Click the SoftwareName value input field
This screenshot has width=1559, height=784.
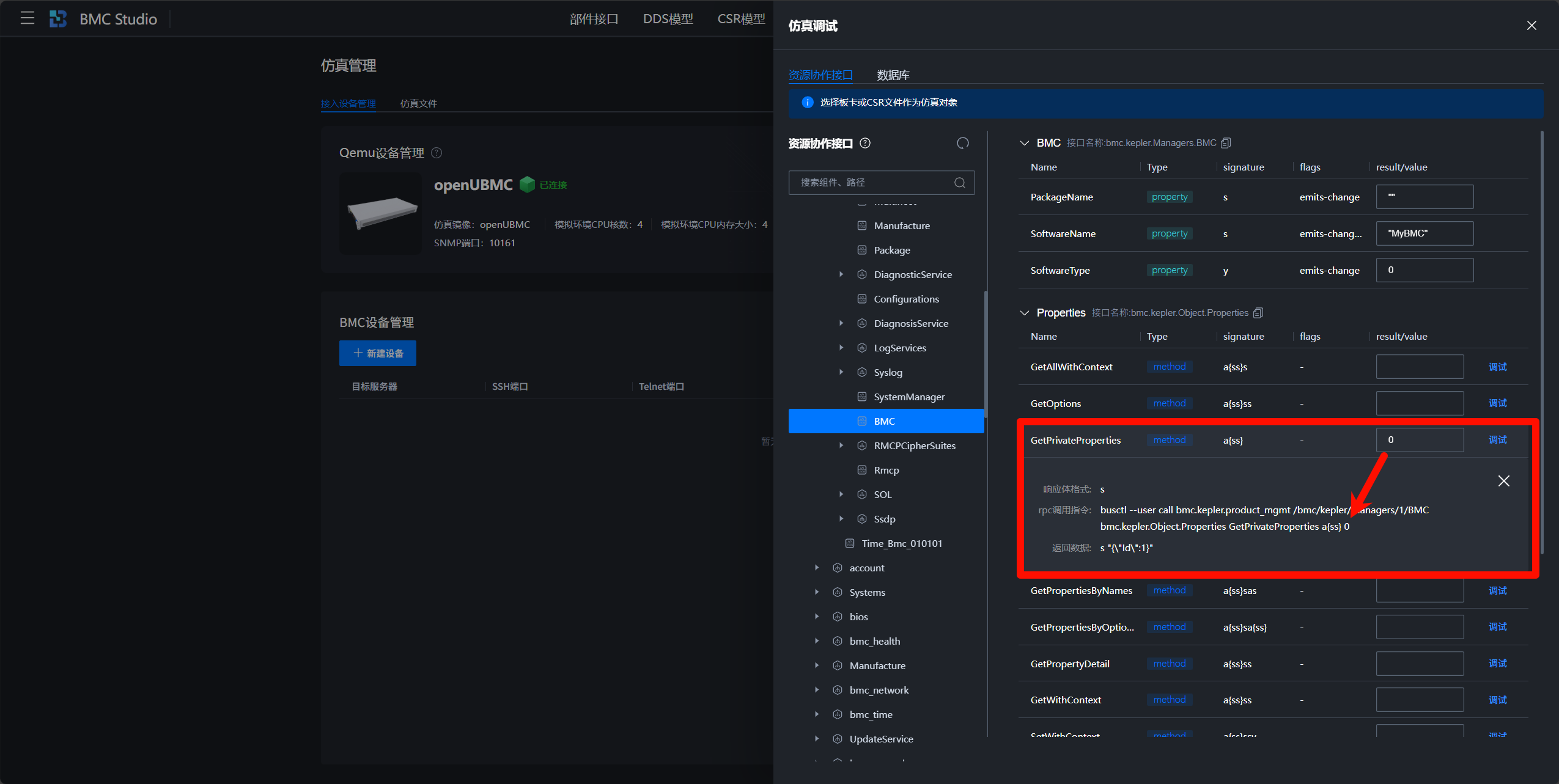pos(1424,233)
